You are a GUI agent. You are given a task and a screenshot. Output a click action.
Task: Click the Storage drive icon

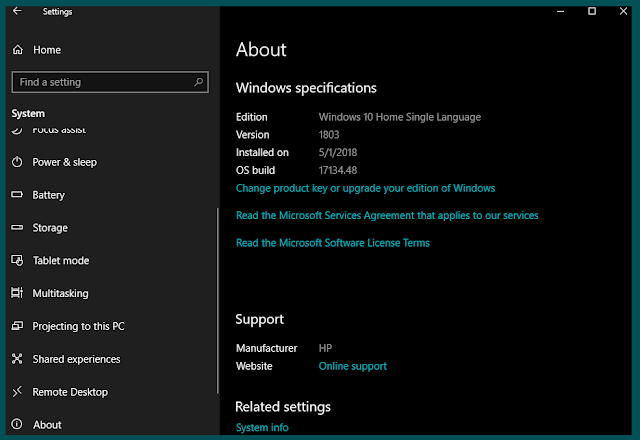[x=17, y=227]
